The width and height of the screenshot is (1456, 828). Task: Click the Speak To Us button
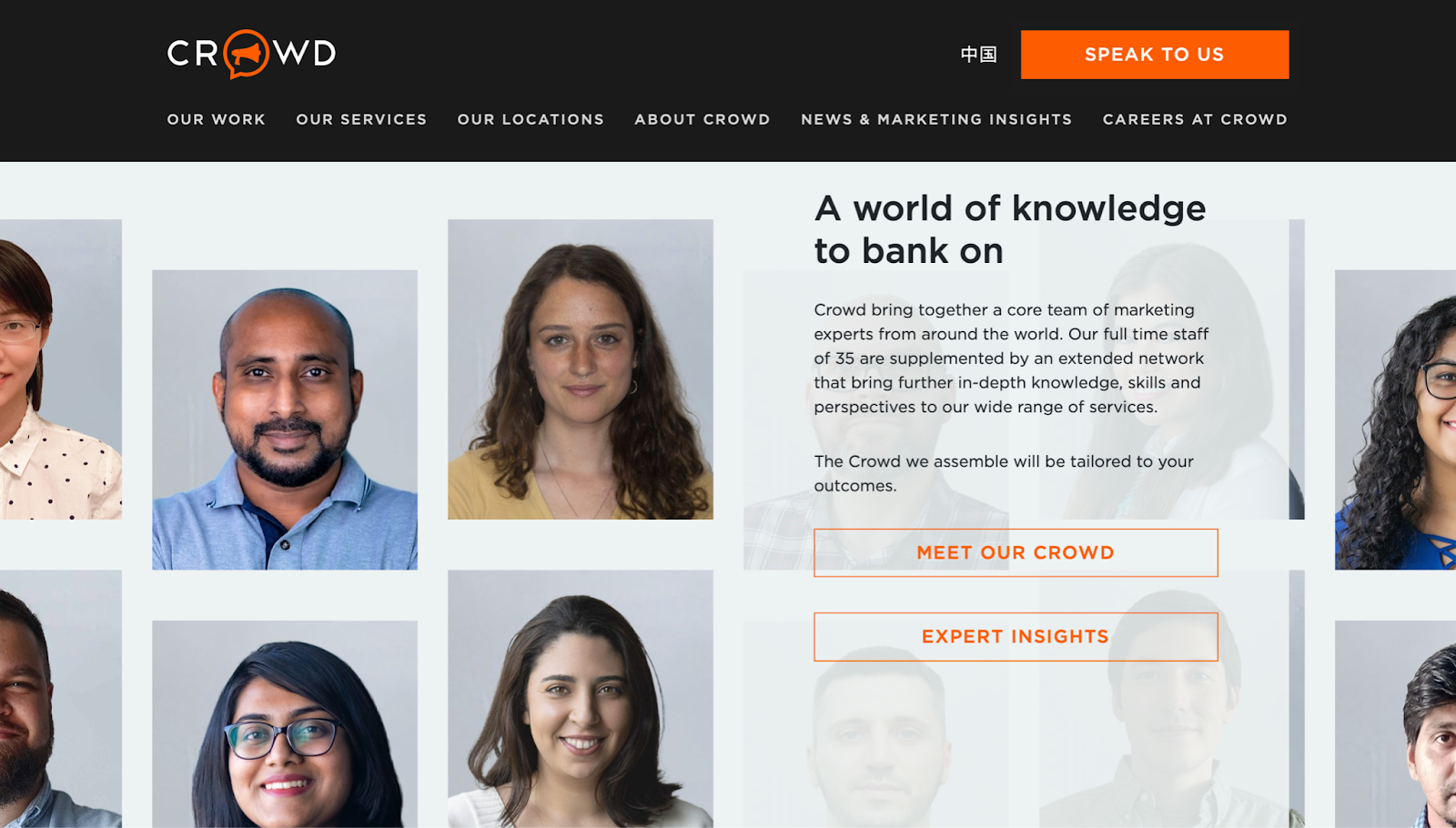(x=1155, y=55)
